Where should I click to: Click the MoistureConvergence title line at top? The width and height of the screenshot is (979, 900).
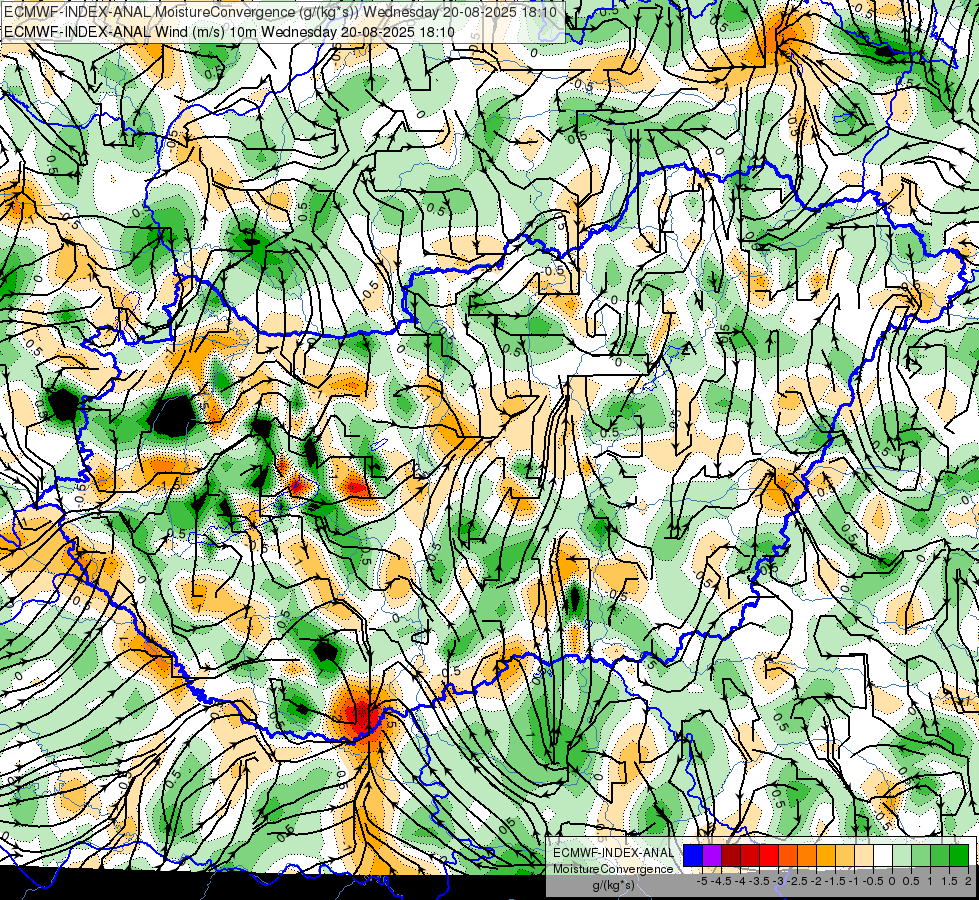280,12
